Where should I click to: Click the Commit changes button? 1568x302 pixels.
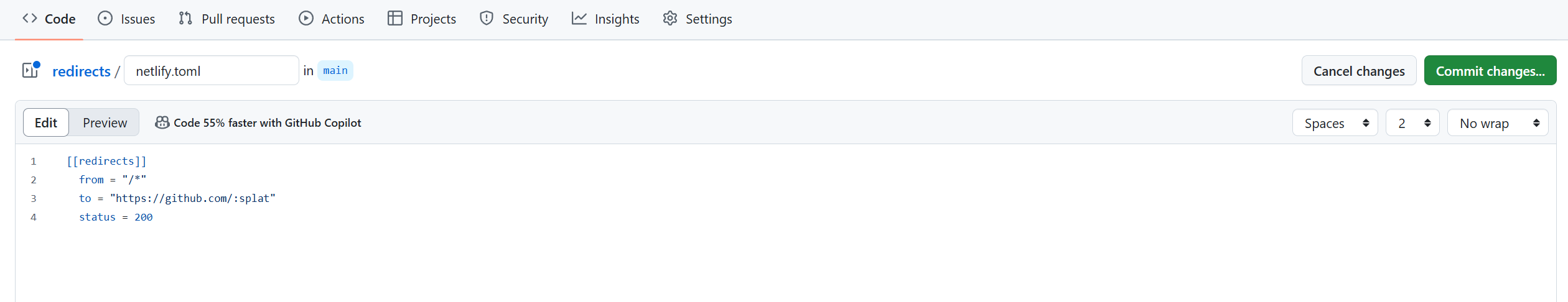tap(1490, 71)
